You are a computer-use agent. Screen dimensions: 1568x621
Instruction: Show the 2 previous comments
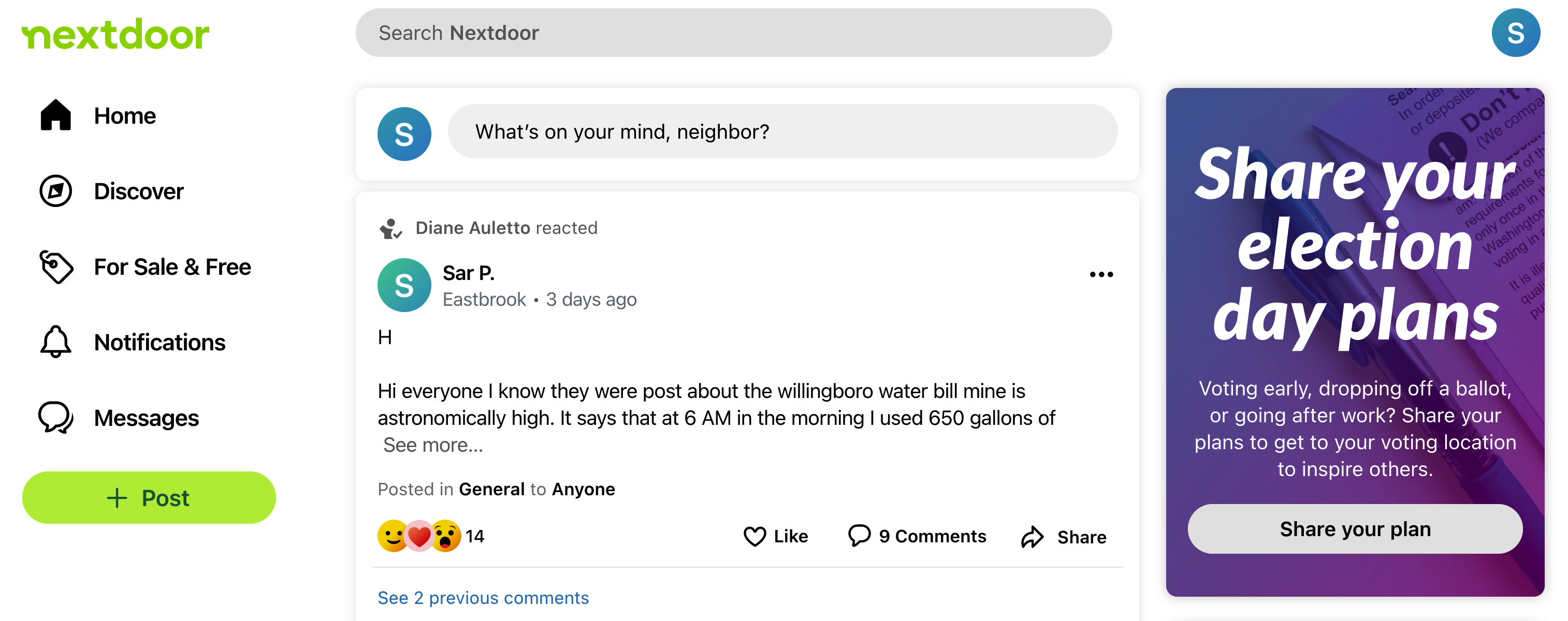[483, 598]
